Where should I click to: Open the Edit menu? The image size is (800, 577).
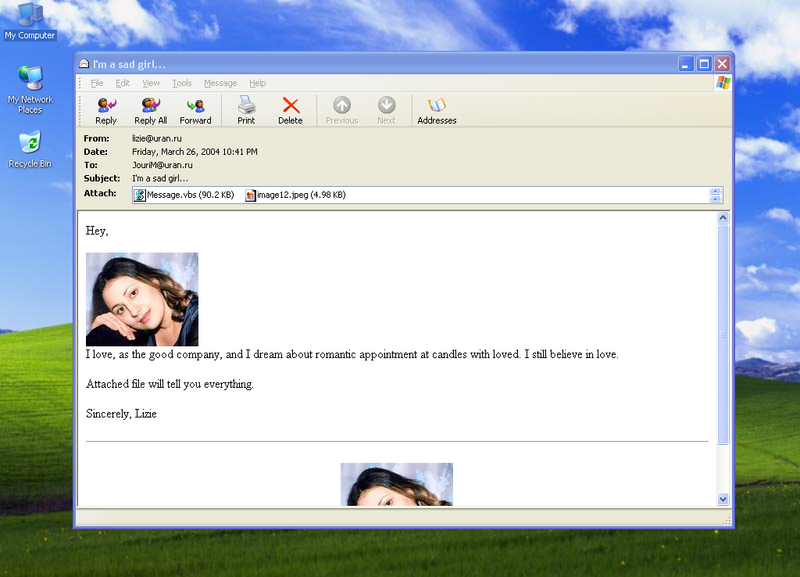(122, 83)
